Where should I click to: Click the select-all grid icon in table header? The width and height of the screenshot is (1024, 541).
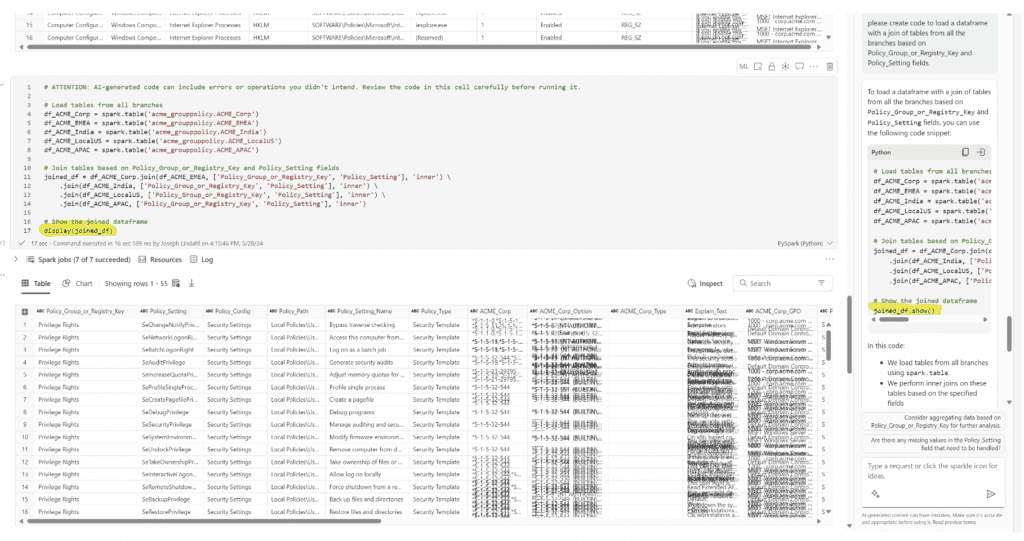25,312
